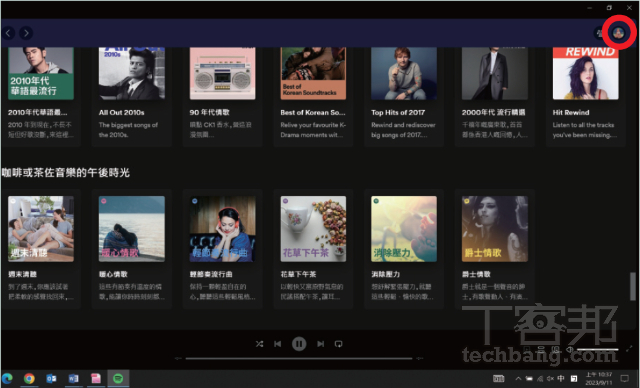The width and height of the screenshot is (640, 388).
Task: Click 'Listen to all the tracks' description
Action: (x=584, y=130)
